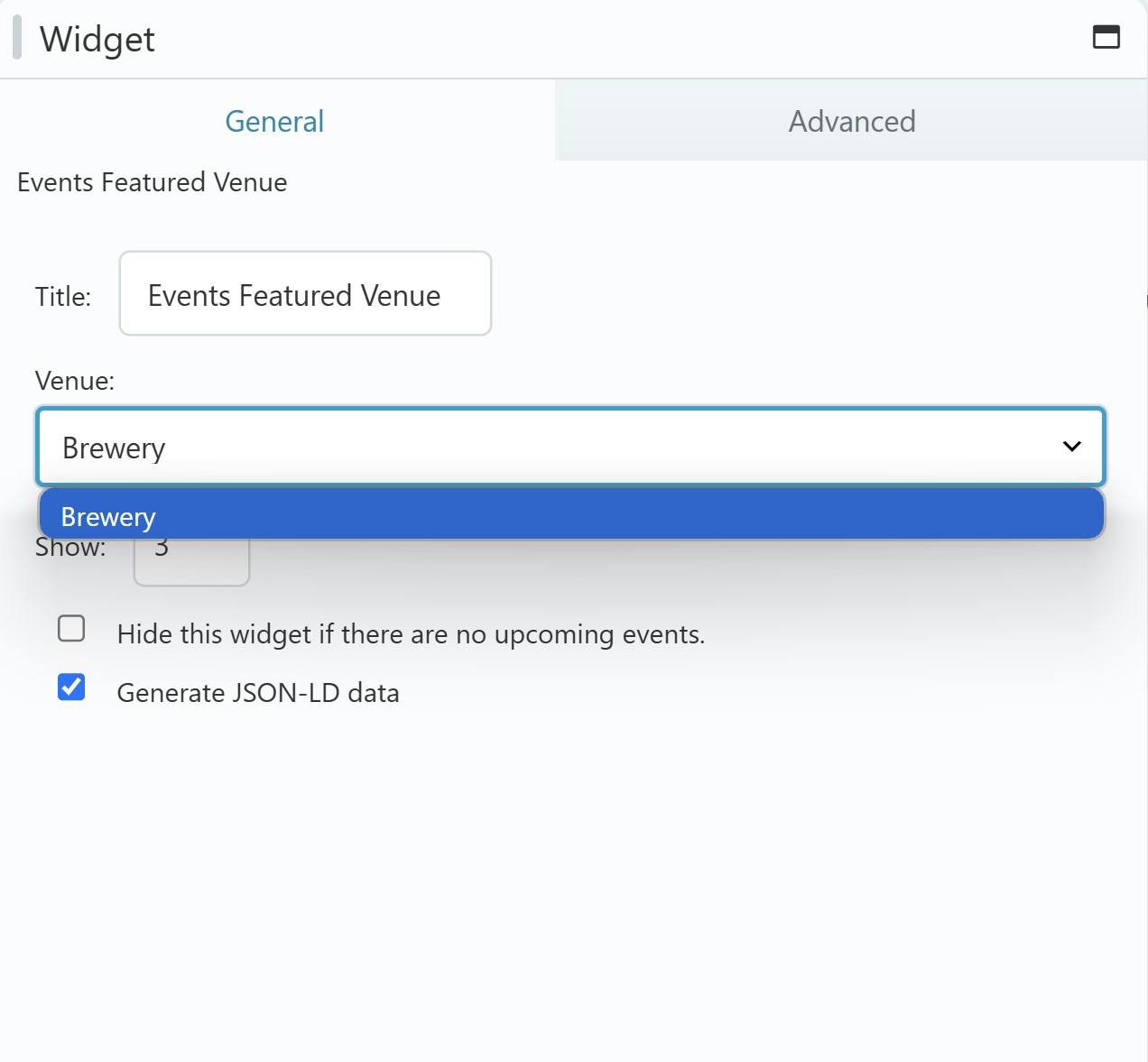Click the Venue dropdown chevron arrow

1071,447
